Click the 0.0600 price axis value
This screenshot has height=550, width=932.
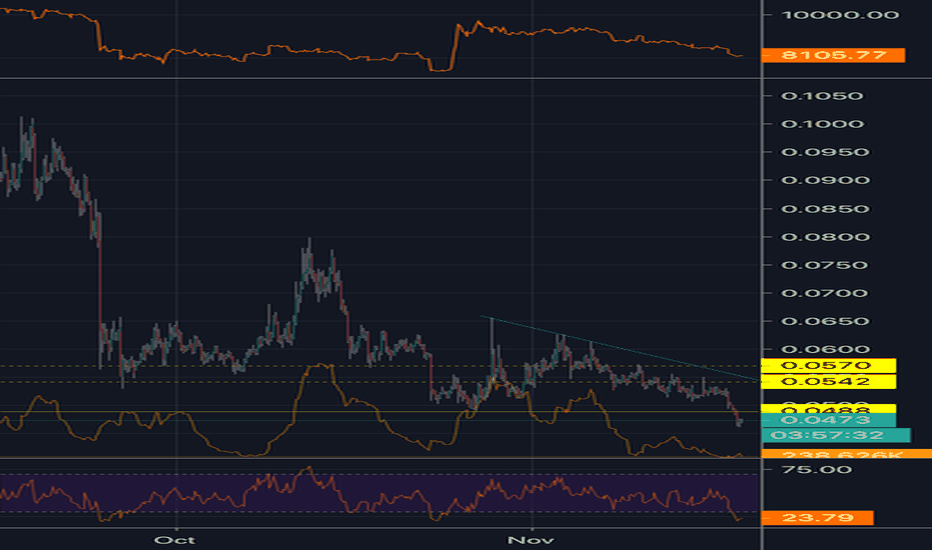825,349
